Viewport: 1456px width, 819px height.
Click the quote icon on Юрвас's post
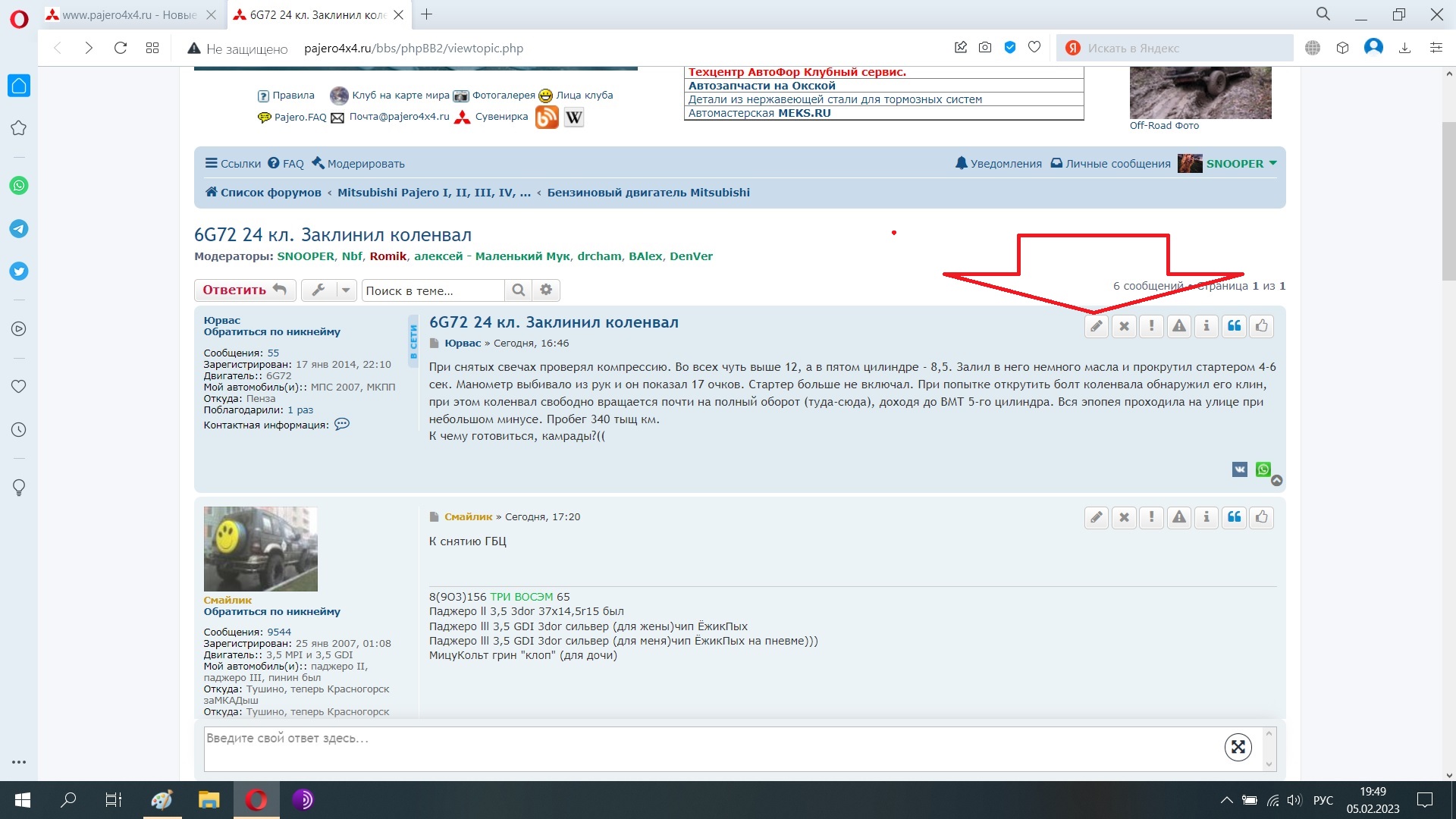1234,326
